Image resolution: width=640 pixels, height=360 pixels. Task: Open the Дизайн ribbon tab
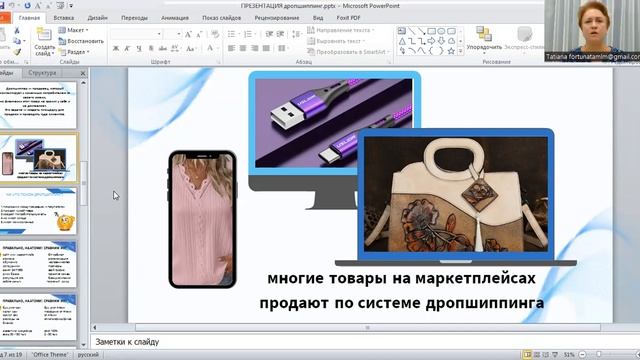[97, 18]
